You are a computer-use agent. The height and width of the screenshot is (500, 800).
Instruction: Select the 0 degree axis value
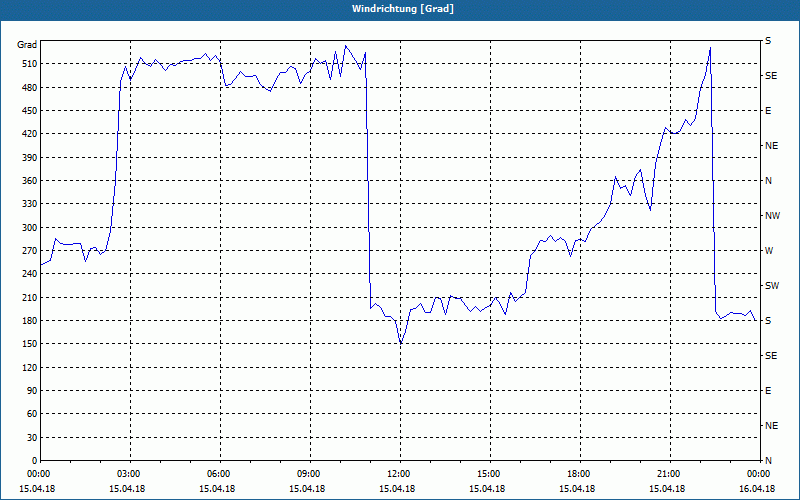[x=34, y=461]
